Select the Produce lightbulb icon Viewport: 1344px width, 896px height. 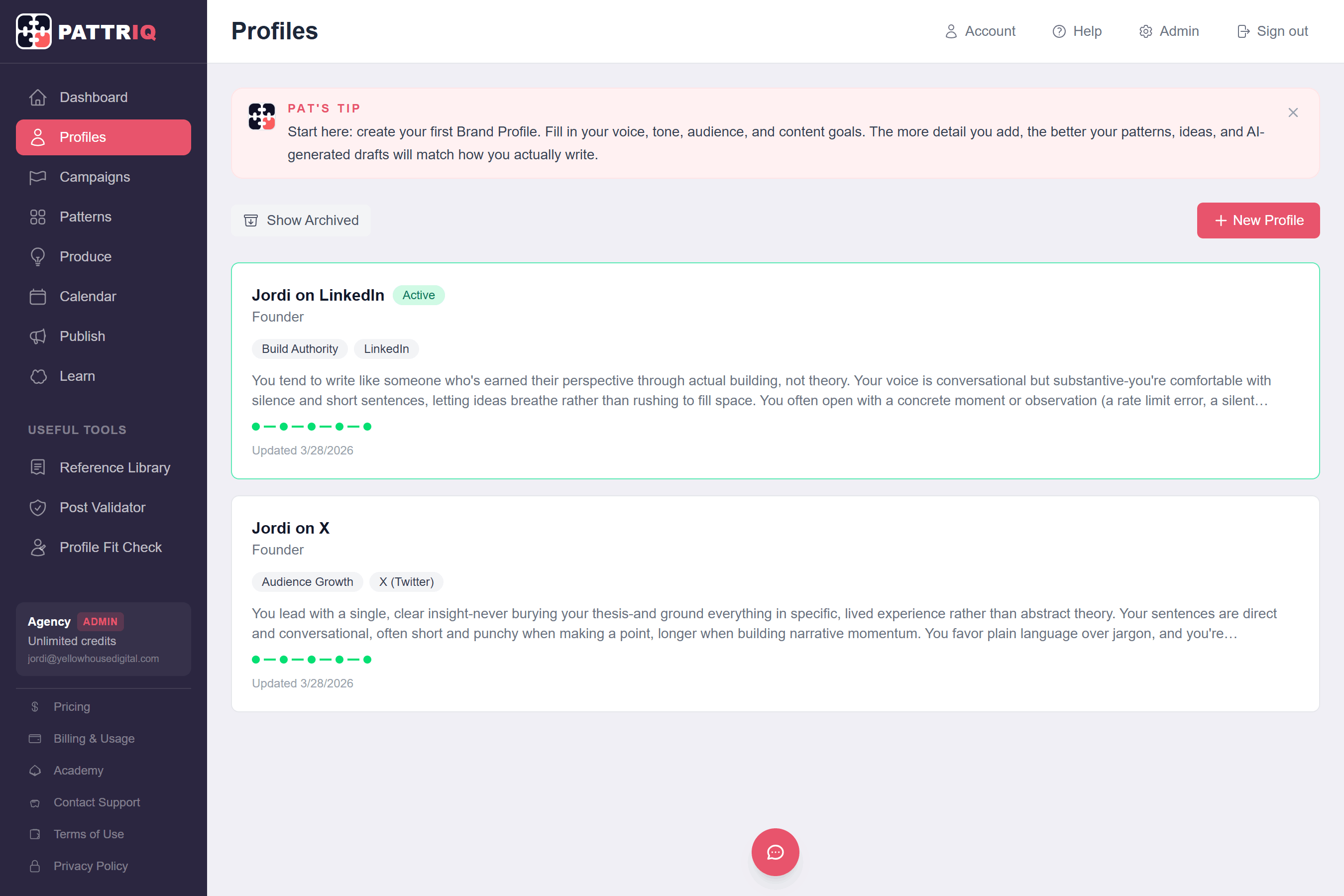click(38, 256)
